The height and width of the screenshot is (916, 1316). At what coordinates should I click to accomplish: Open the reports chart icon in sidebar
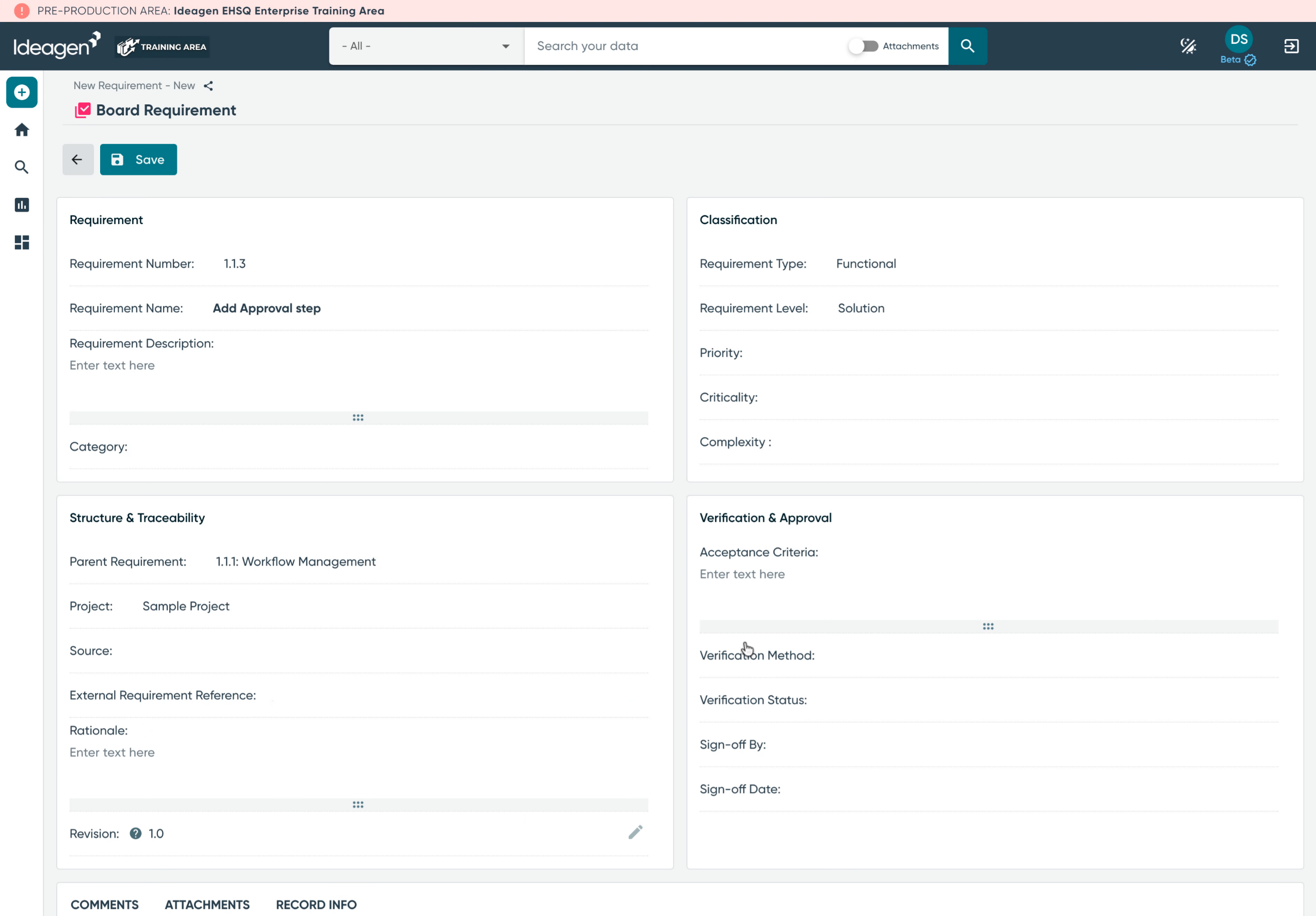tap(22, 204)
